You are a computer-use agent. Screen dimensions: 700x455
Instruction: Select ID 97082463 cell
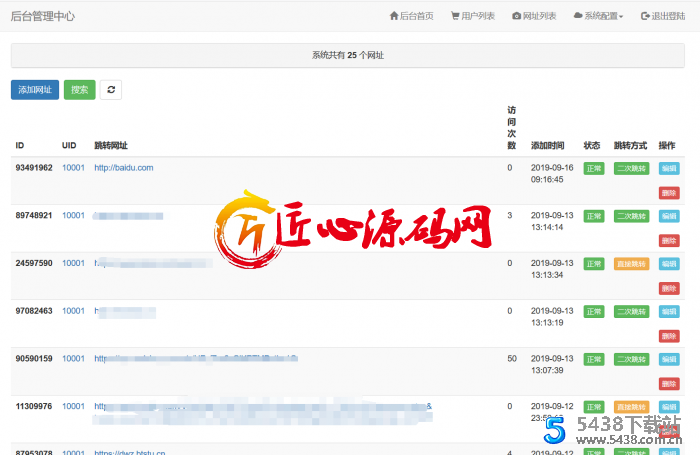click(34, 311)
